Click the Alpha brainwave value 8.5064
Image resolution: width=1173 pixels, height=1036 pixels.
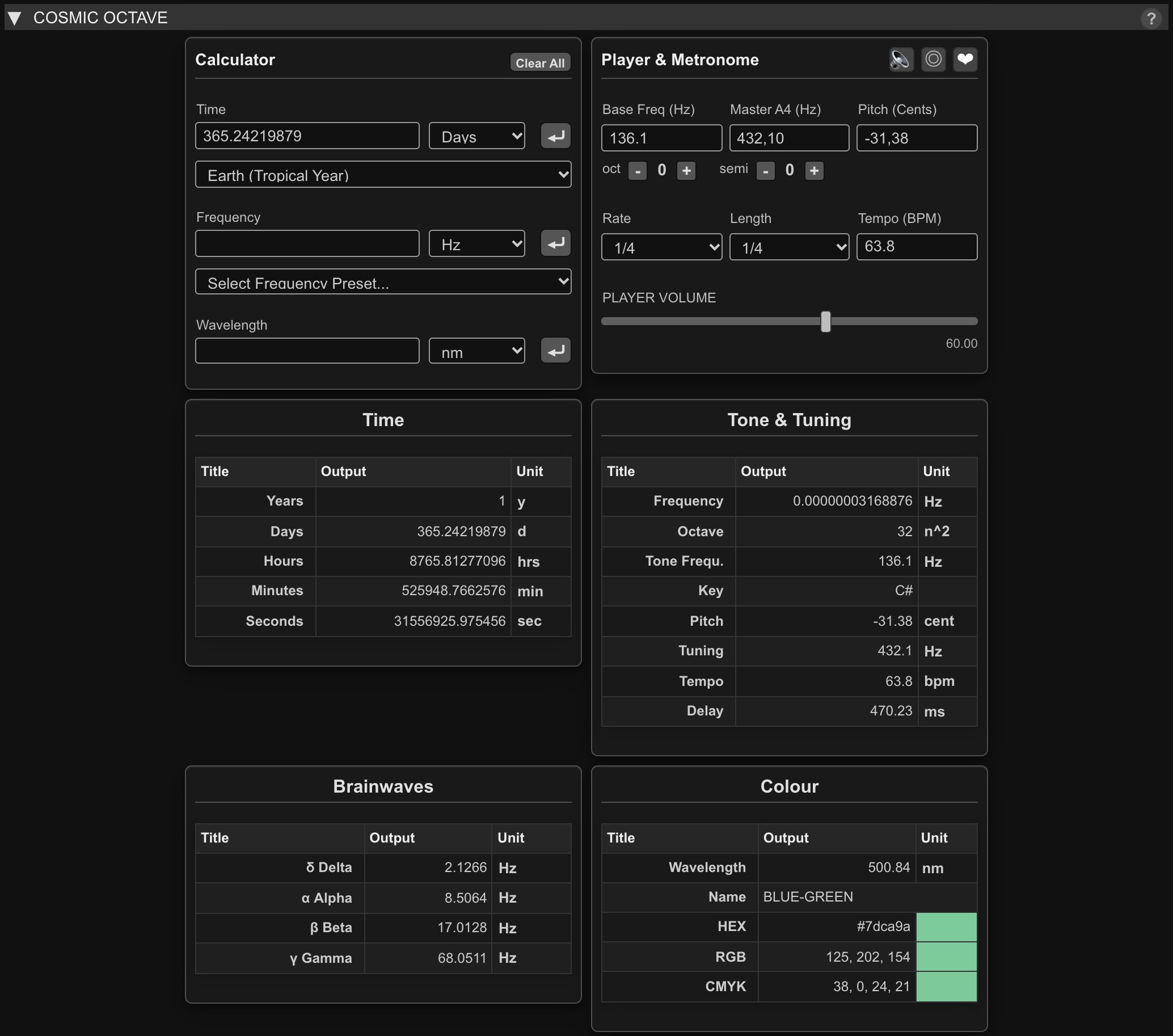click(466, 898)
